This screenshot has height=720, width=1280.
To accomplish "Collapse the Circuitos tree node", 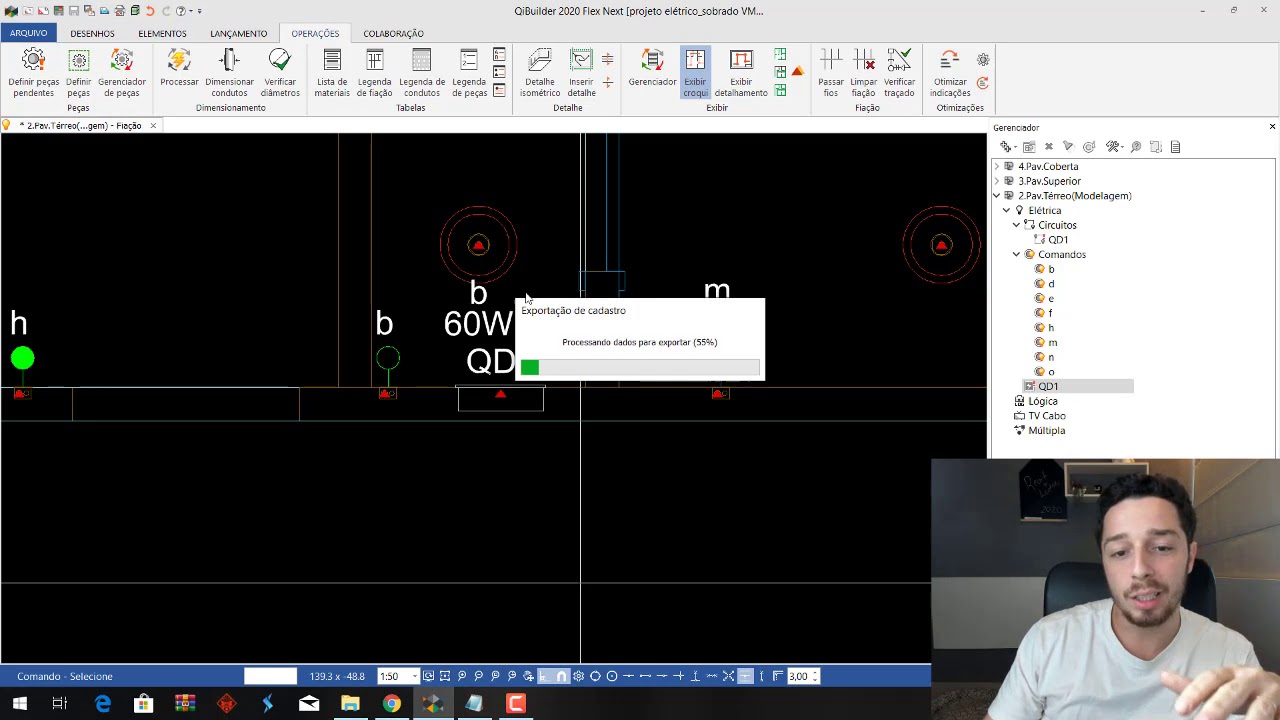I will coord(1017,225).
